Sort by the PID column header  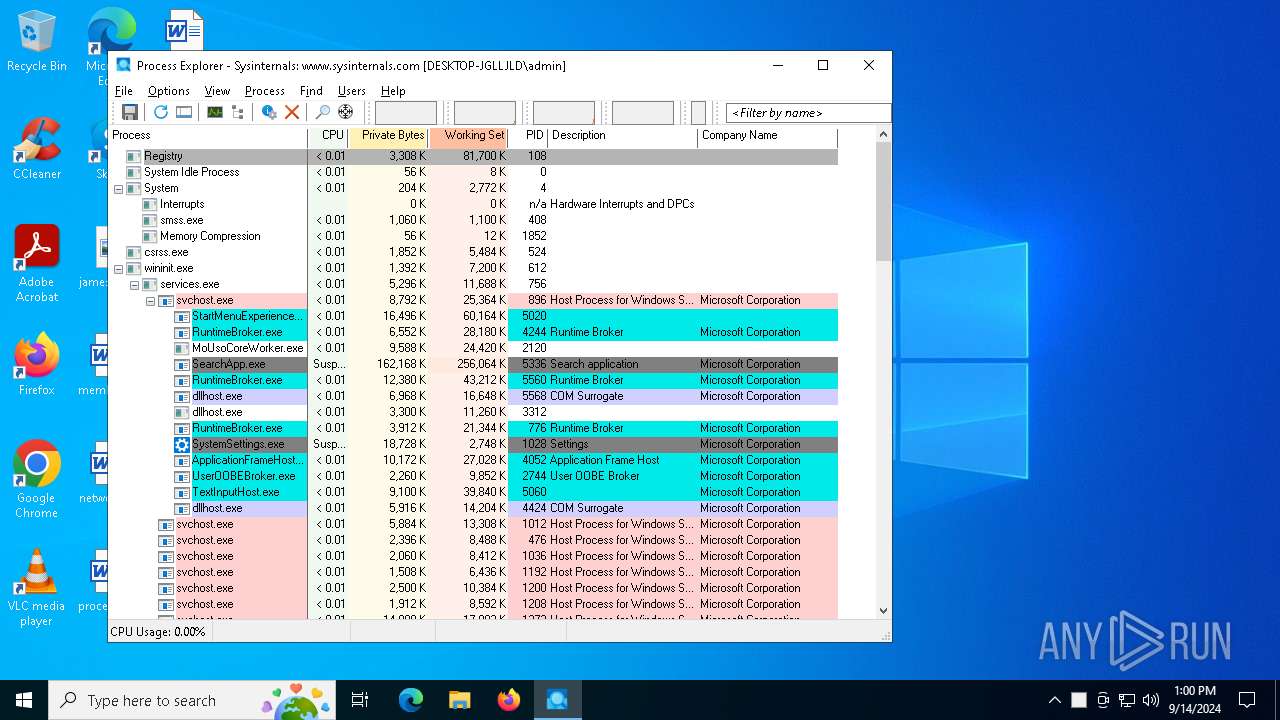point(528,136)
